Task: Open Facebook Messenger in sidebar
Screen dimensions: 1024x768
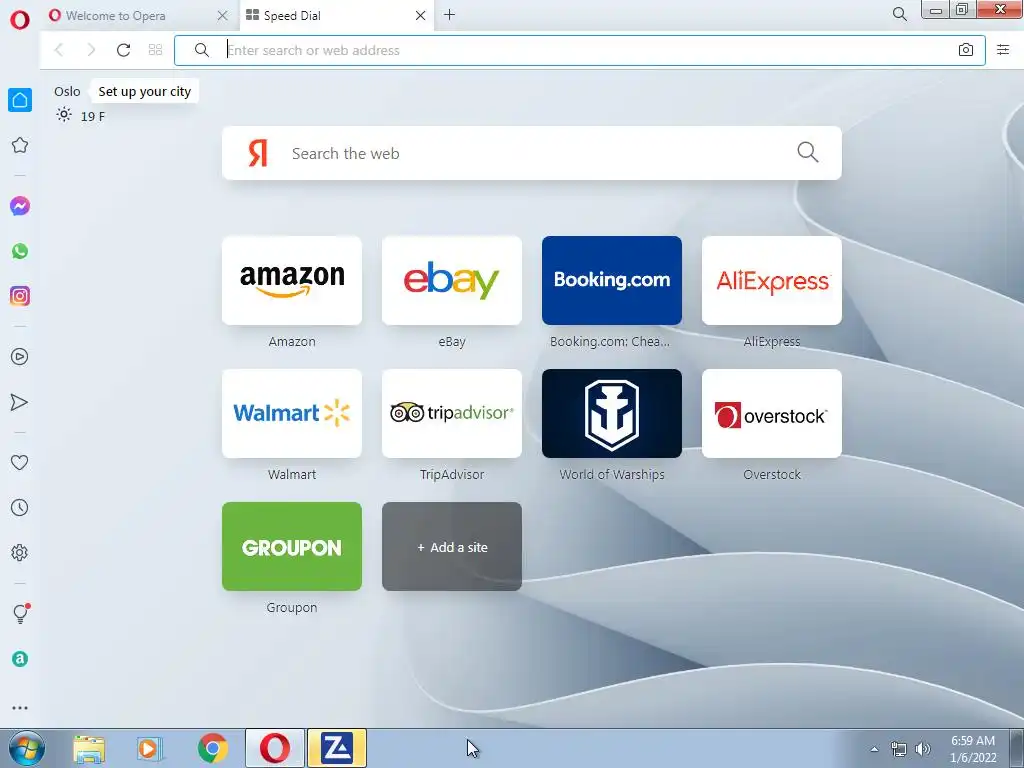Action: point(20,206)
